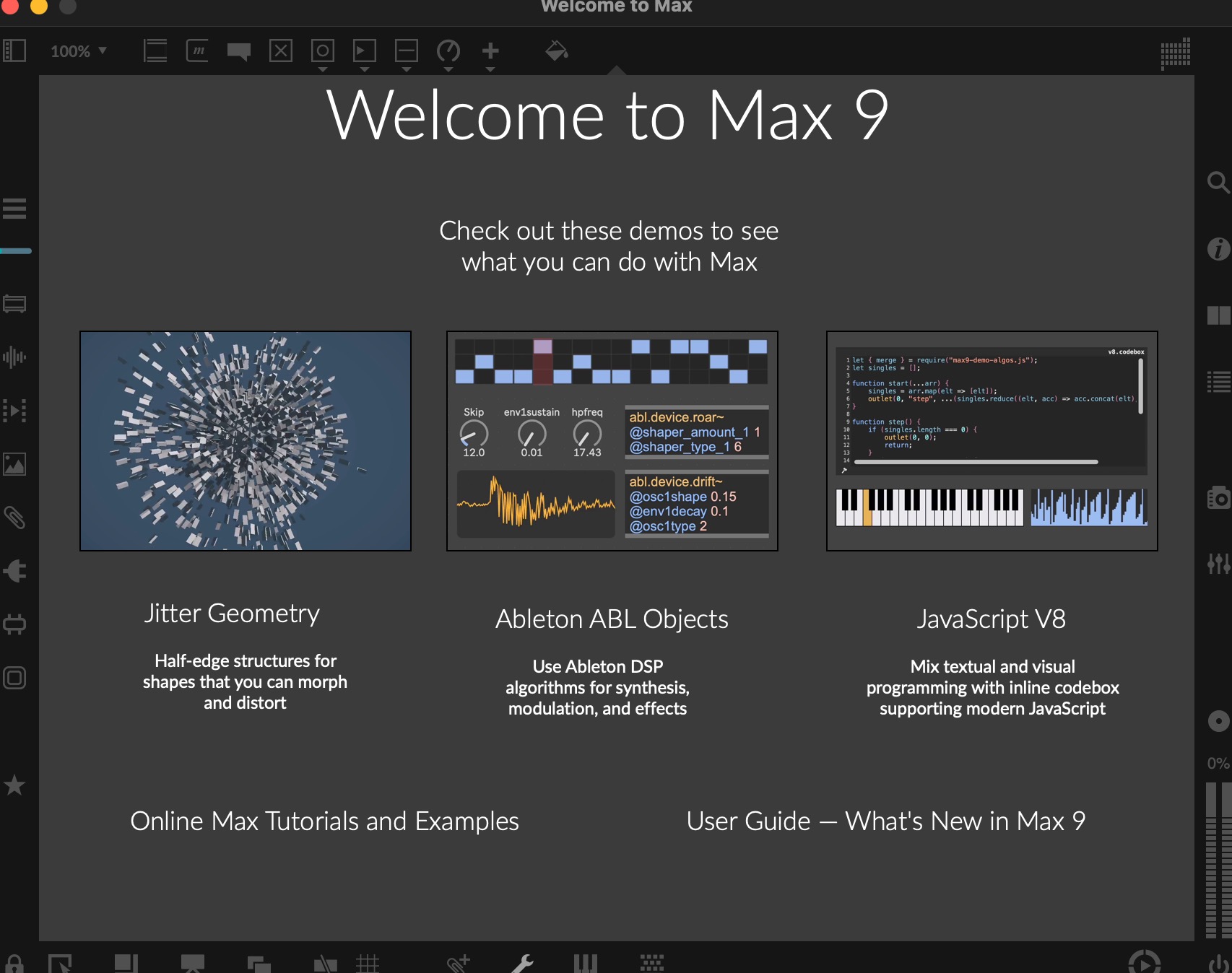Screen dimensions: 1232x973
Task: Add a message box from toolbar
Action: (x=197, y=51)
